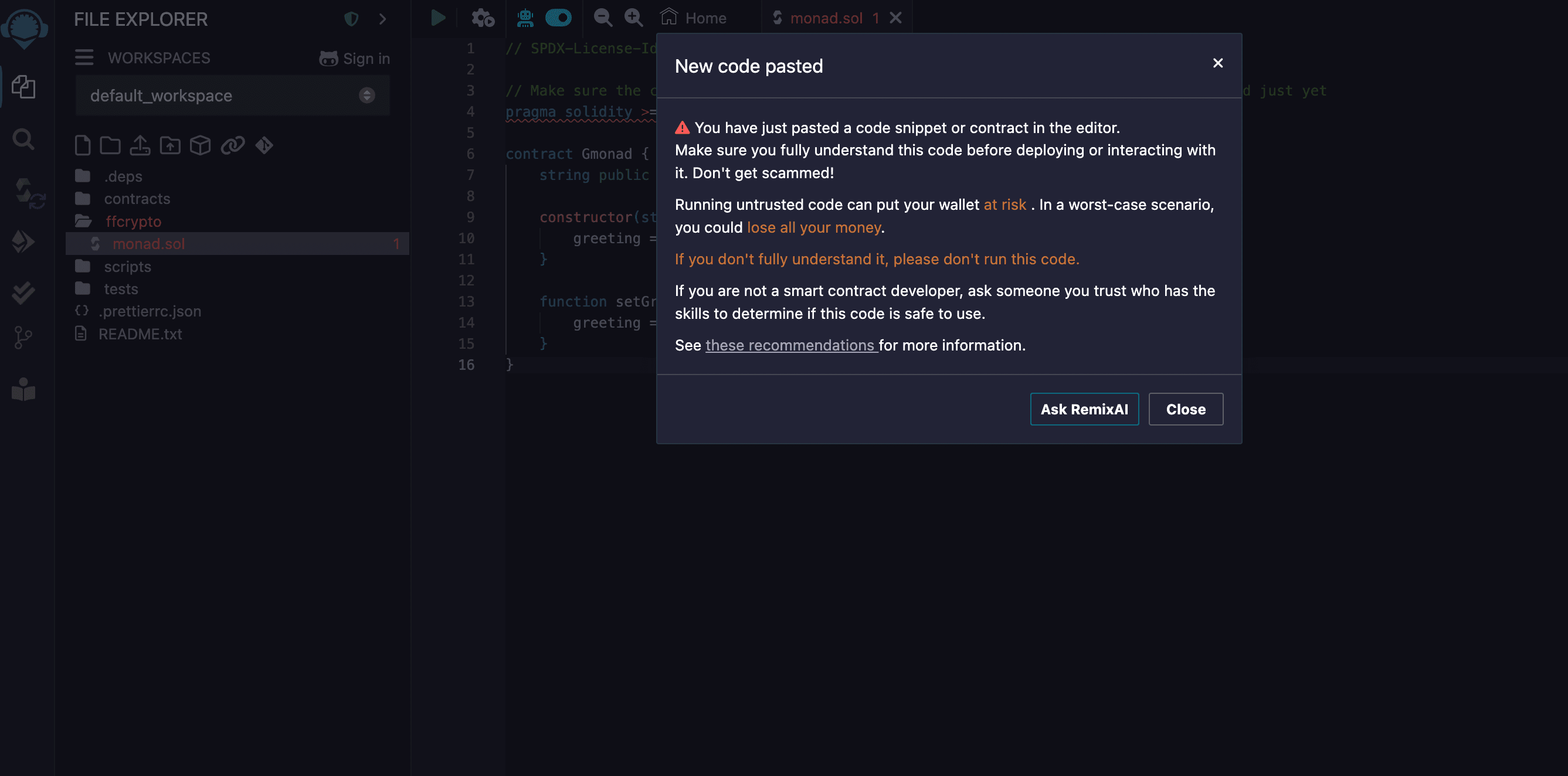Click the red warning triangle icon

[683, 128]
